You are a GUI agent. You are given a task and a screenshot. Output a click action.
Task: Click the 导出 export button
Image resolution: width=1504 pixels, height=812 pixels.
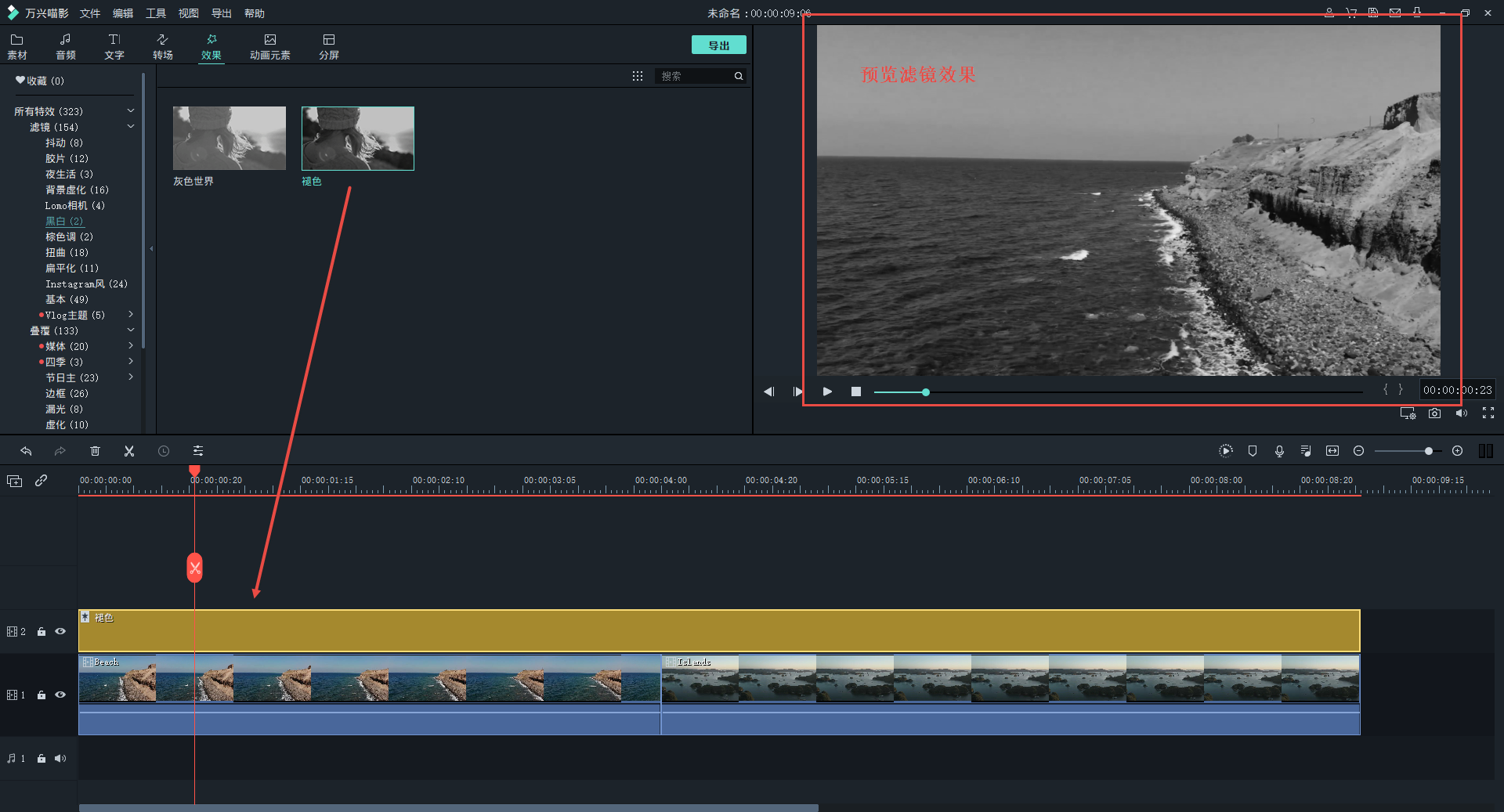pyautogui.click(x=718, y=45)
